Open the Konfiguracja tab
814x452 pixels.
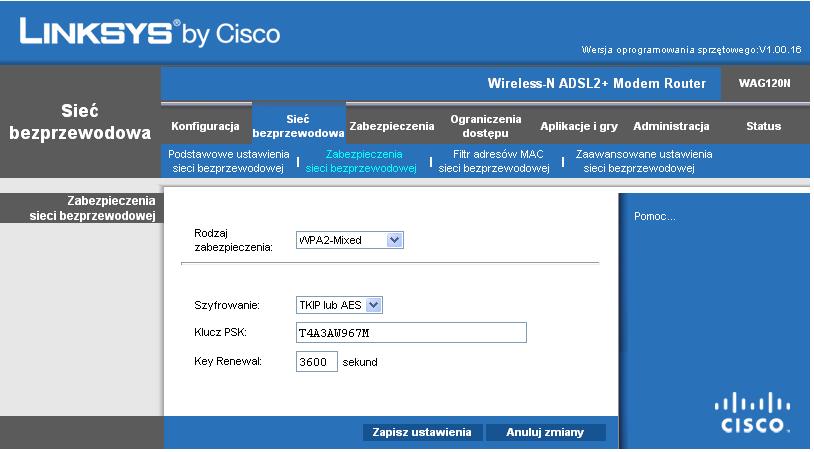205,126
